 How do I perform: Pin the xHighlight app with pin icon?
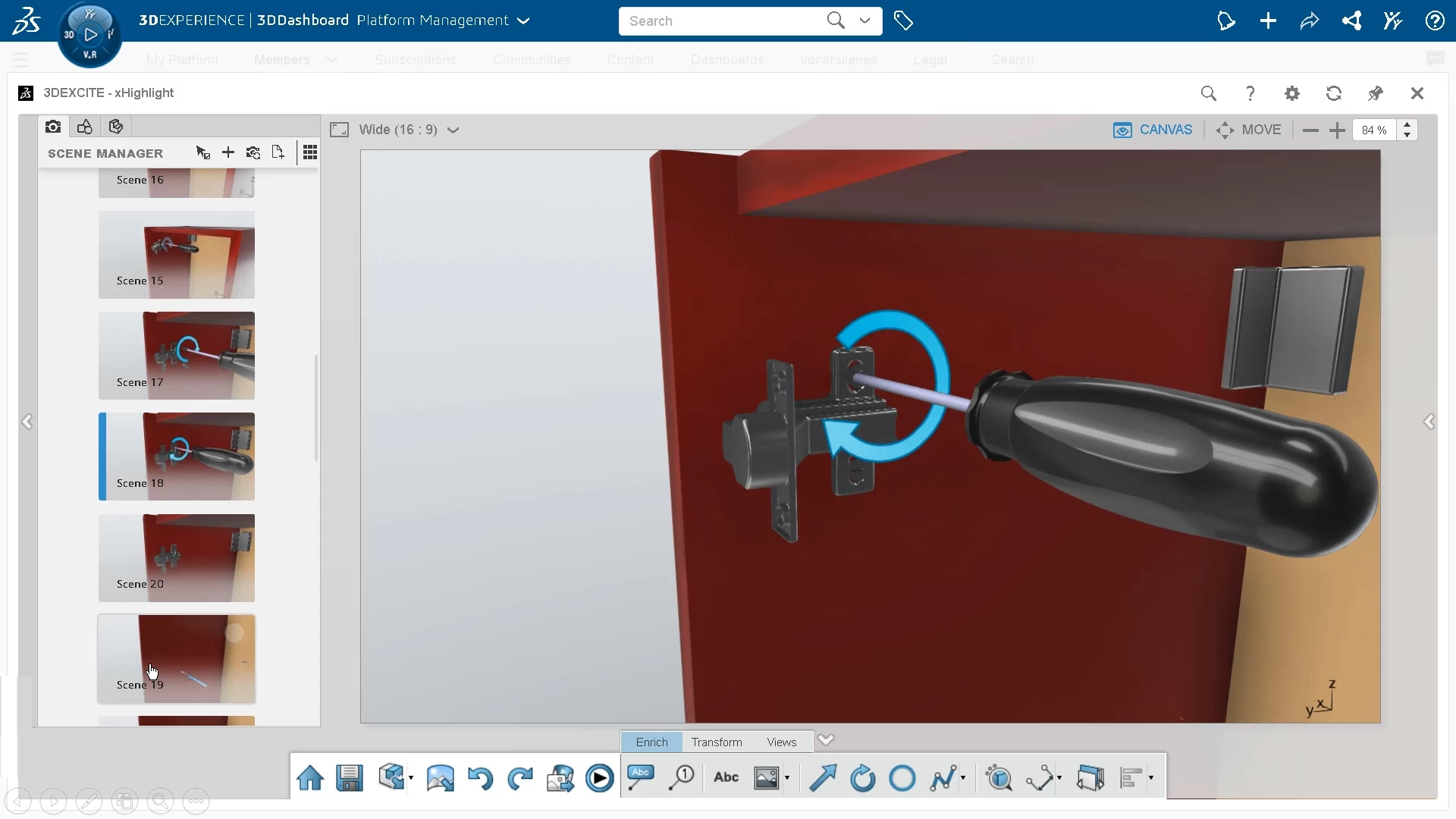(1375, 93)
